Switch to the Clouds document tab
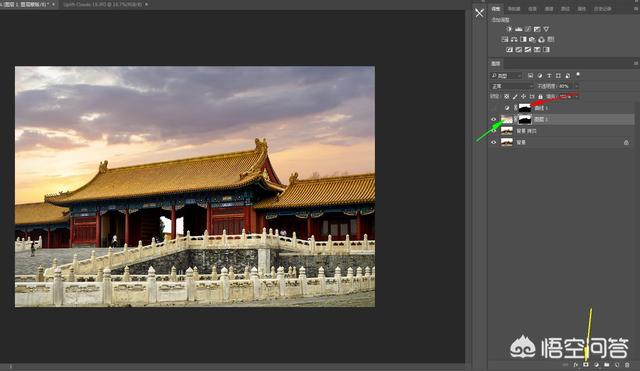Image resolution: width=640 pixels, height=371 pixels. (x=102, y=4)
